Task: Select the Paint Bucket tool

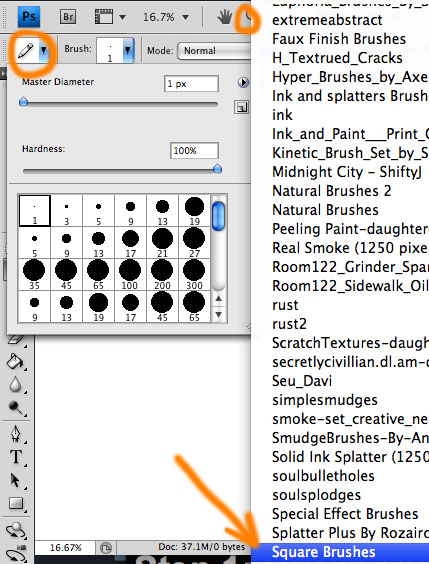Action: [x=15, y=362]
